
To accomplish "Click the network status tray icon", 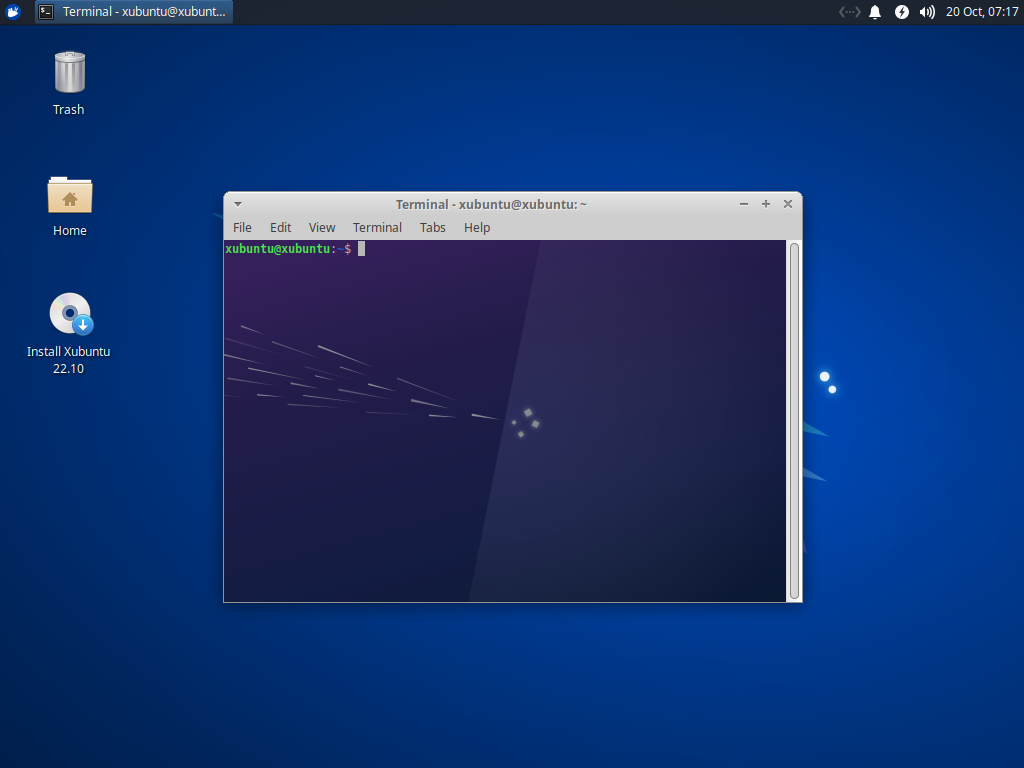I will coord(848,12).
